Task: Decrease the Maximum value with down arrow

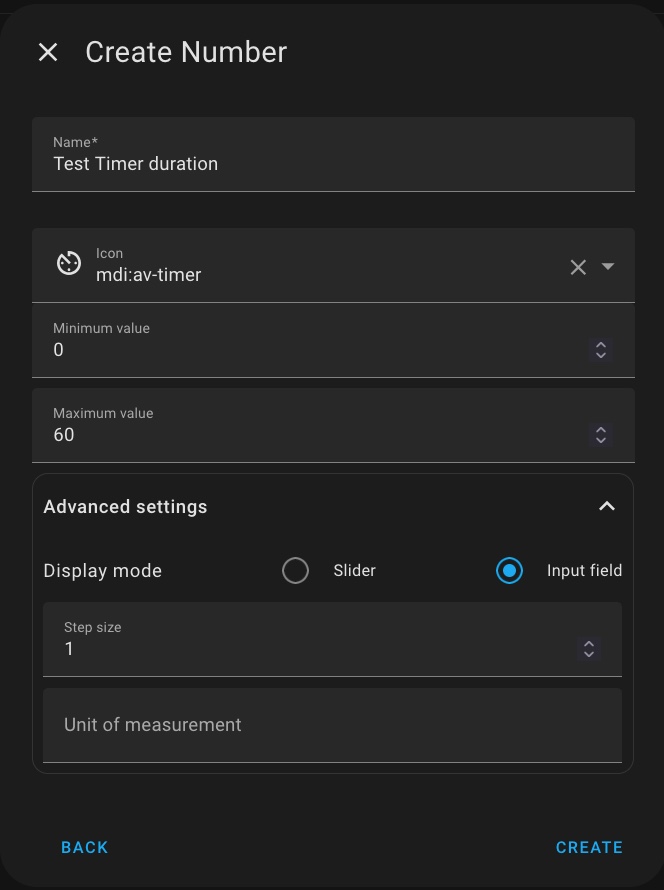Action: 600,440
